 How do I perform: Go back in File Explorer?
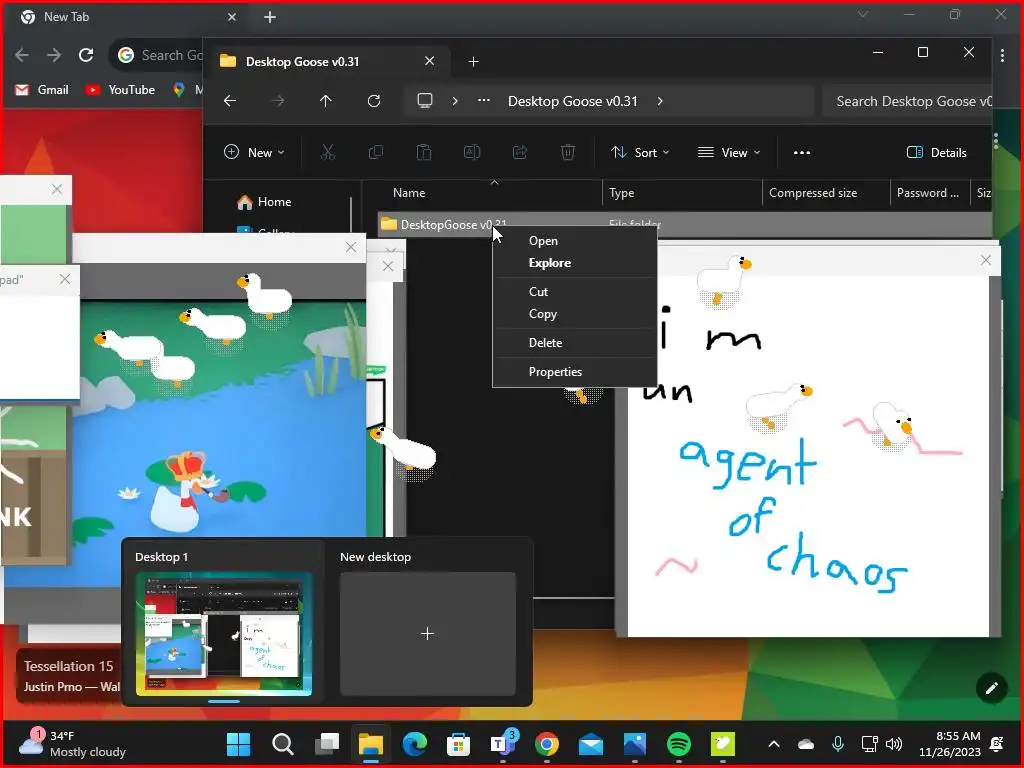(230, 101)
